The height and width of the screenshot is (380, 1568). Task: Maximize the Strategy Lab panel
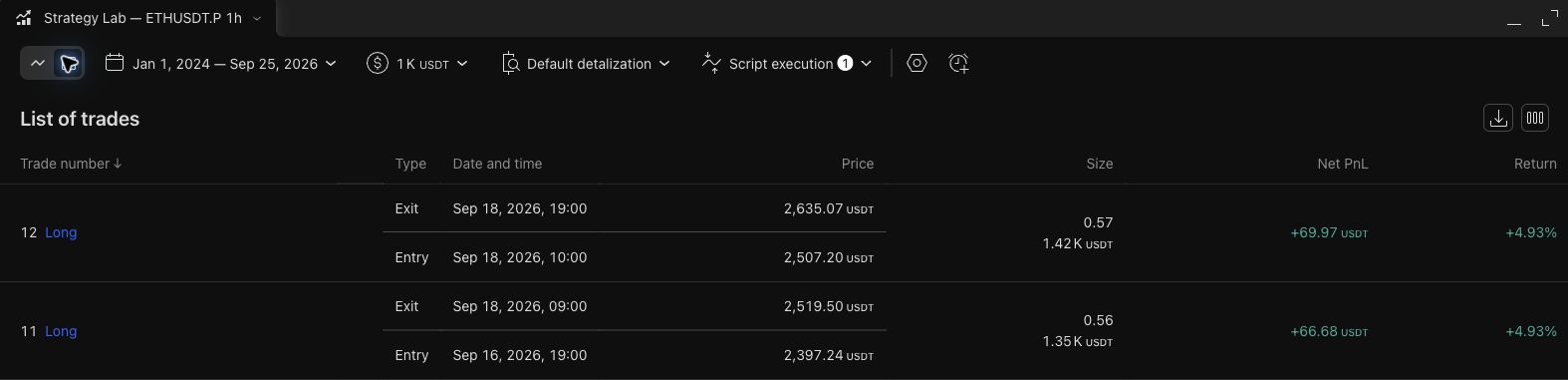pos(1549,18)
